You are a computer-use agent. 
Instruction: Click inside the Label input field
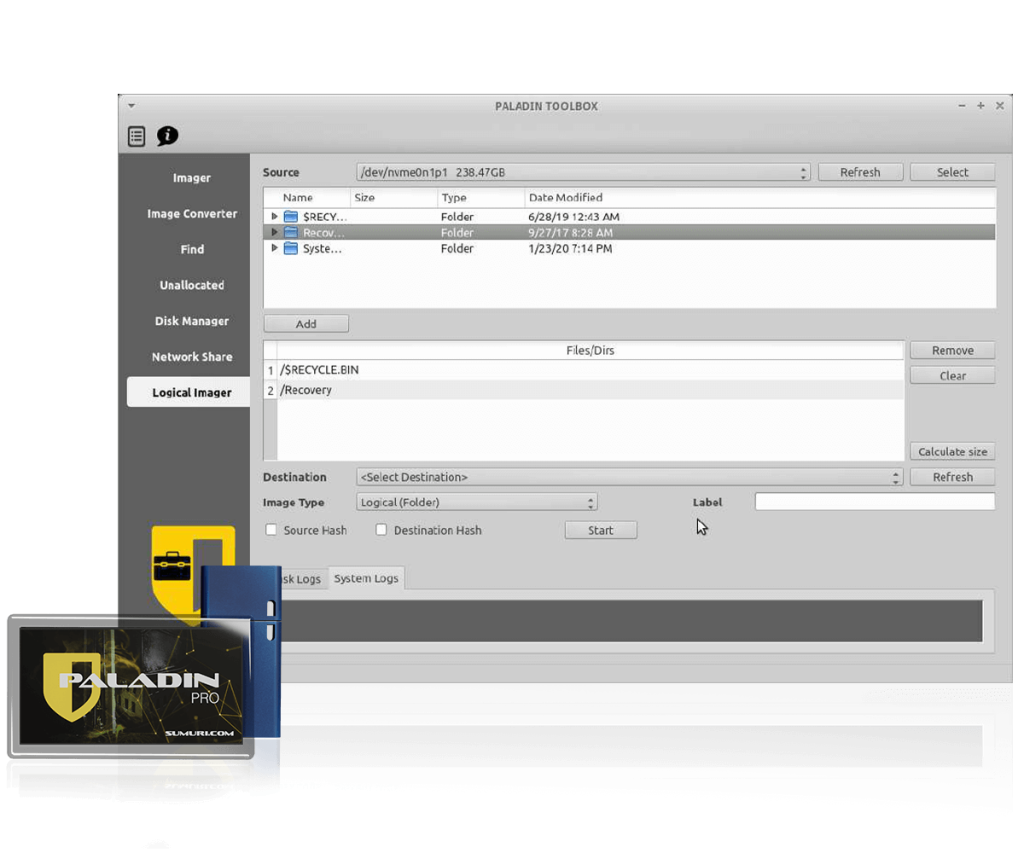[x=874, y=501]
